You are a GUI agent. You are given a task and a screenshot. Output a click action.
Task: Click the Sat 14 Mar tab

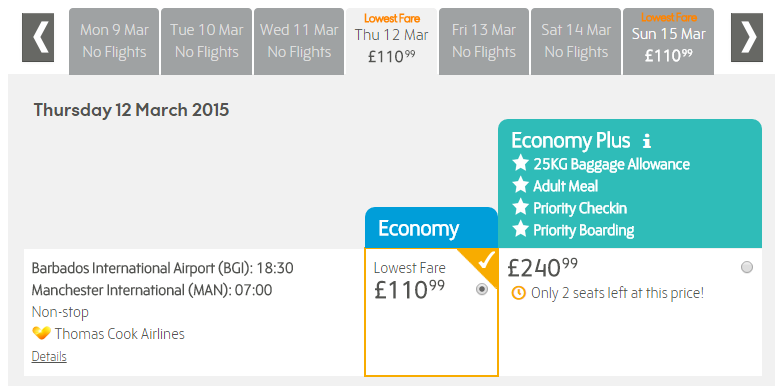point(576,42)
